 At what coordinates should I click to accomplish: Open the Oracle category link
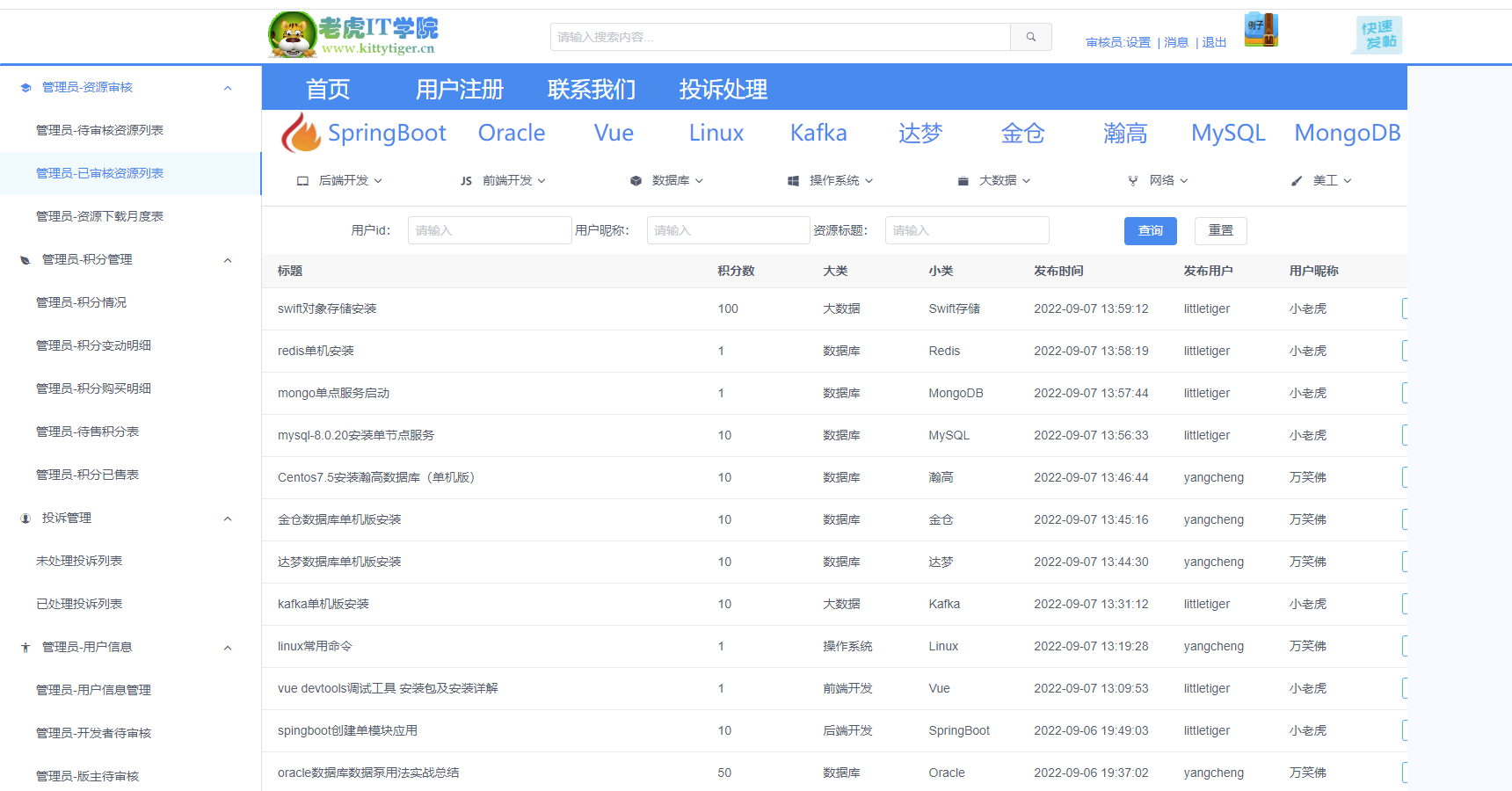(x=512, y=133)
